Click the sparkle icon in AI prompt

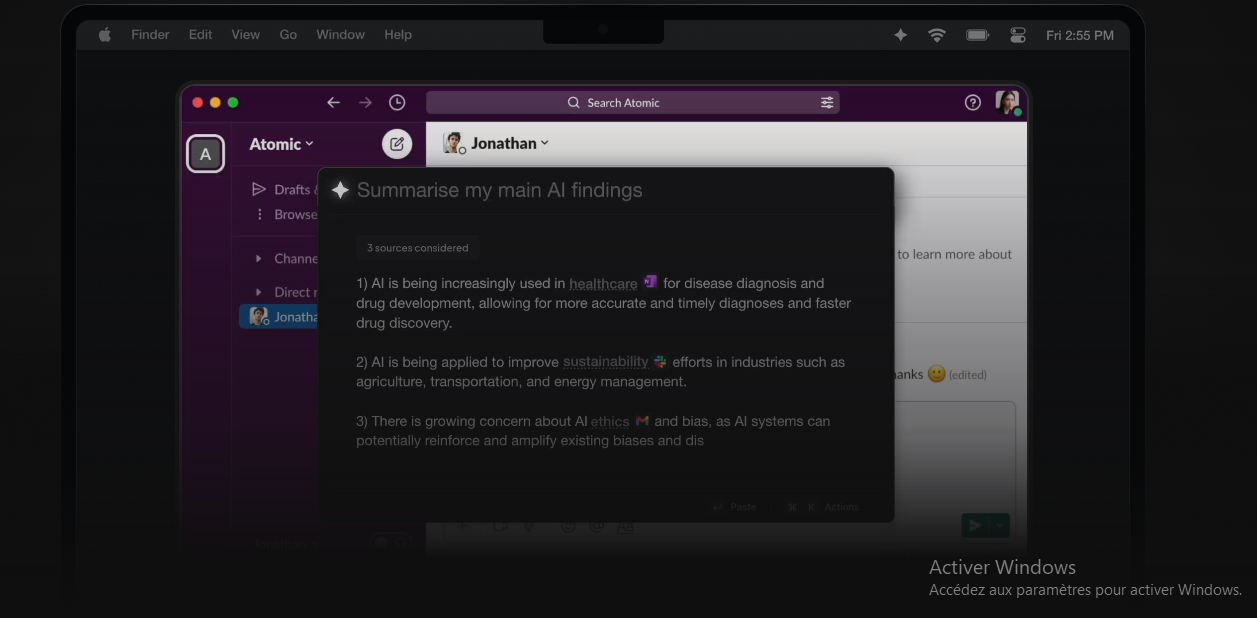tap(340, 190)
